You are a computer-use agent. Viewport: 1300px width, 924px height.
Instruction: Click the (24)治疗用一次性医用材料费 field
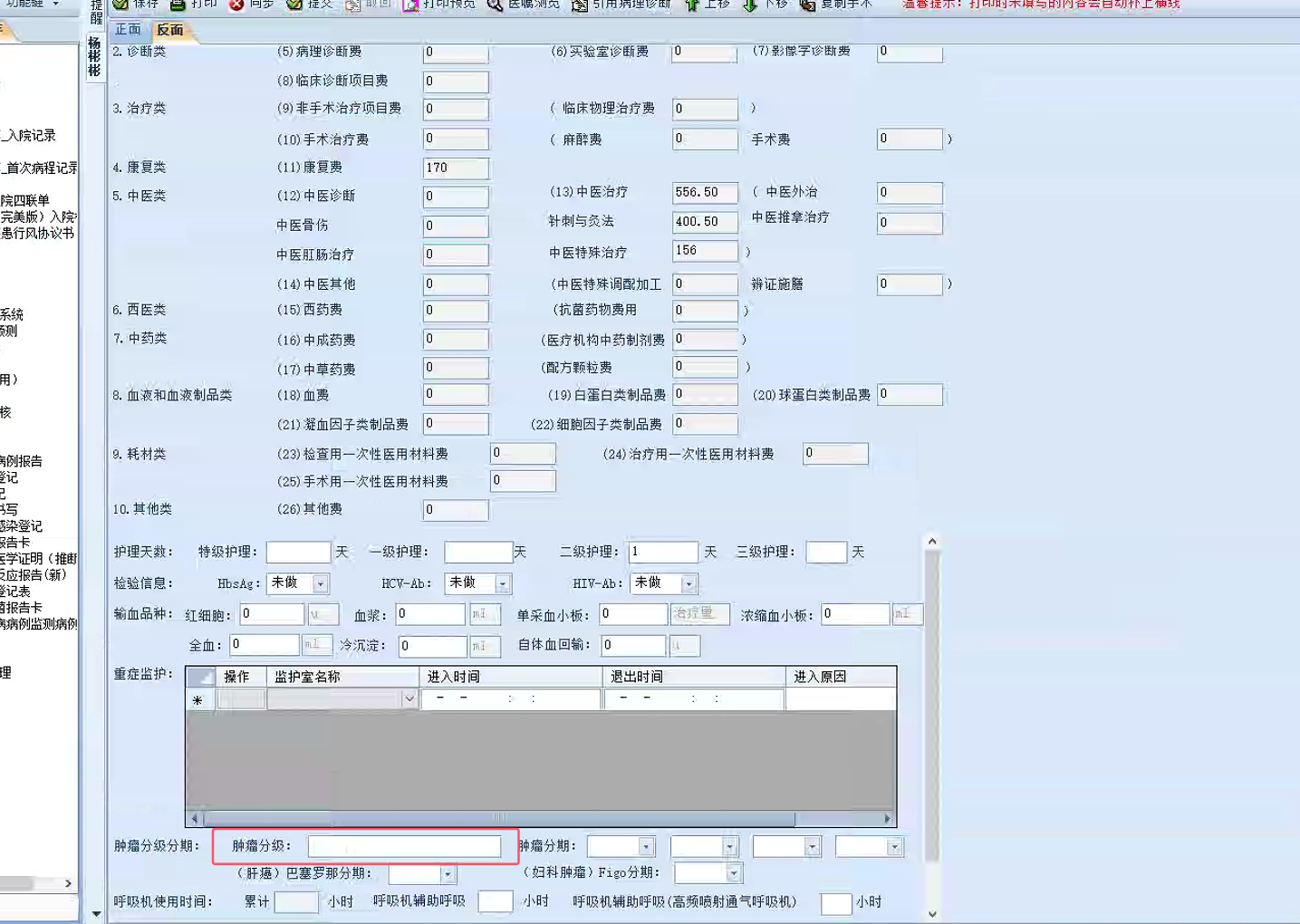click(835, 453)
